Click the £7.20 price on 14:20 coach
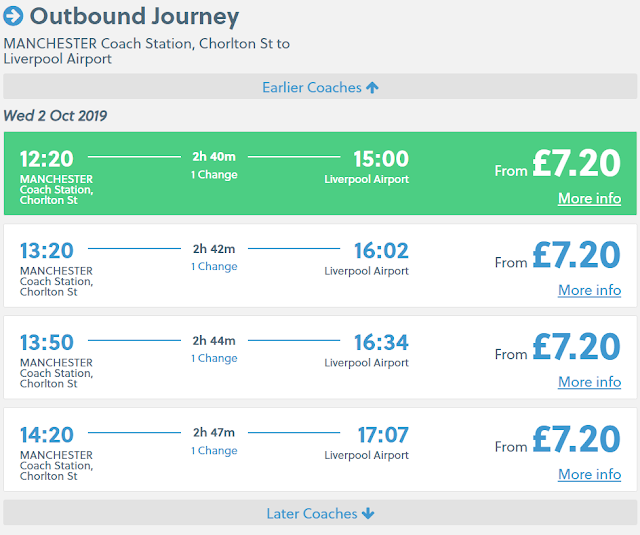 [x=576, y=439]
